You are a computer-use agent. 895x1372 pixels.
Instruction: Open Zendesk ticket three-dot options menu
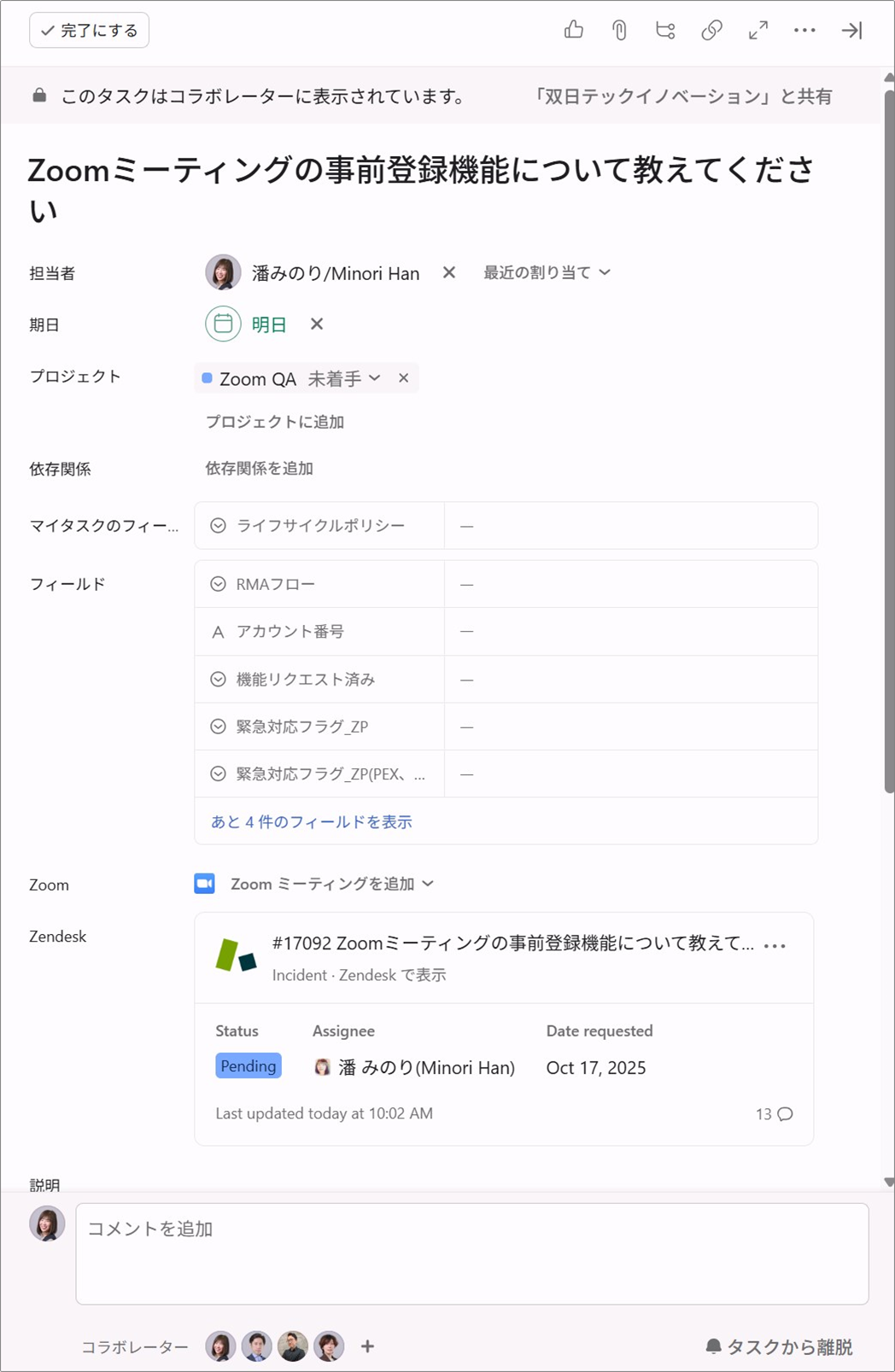(x=775, y=945)
